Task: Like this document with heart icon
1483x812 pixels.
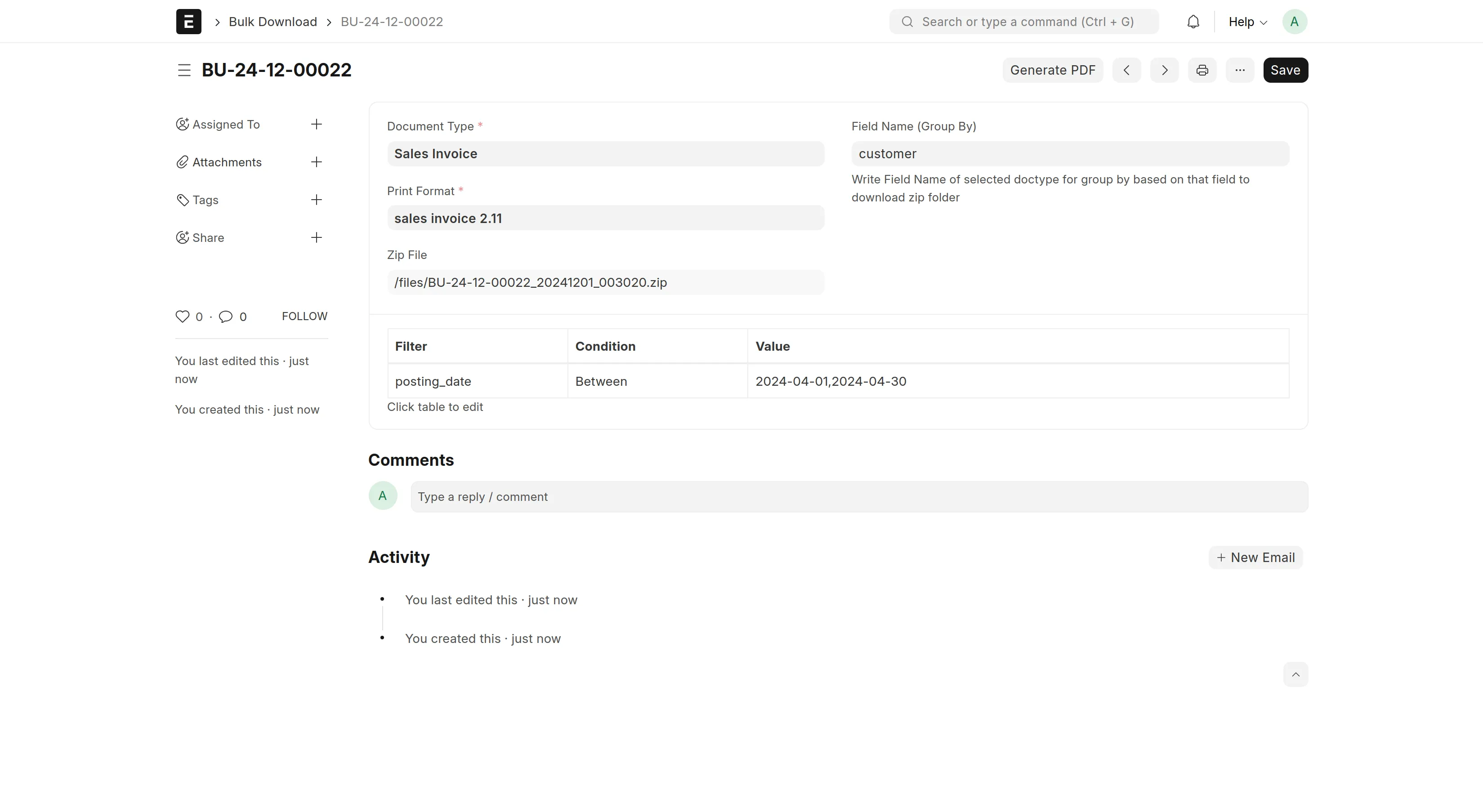Action: click(x=182, y=317)
